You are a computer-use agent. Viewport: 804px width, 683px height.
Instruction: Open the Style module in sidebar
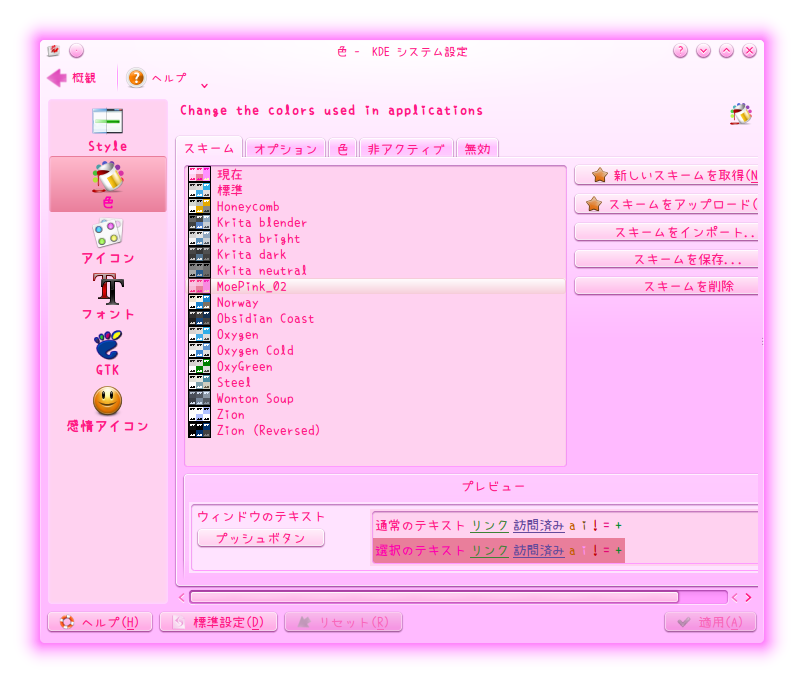(x=108, y=129)
